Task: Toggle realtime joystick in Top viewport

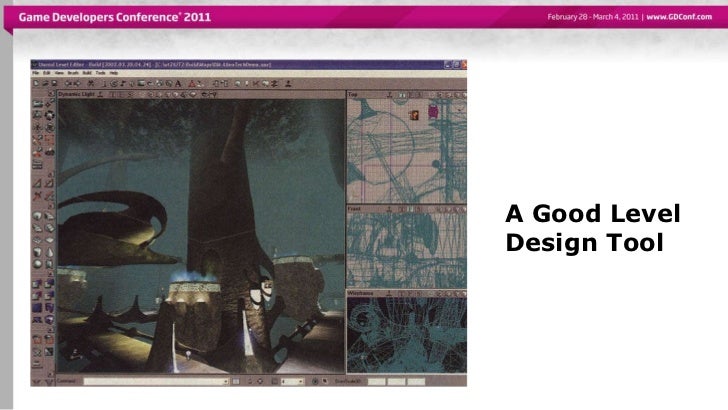Action: point(390,94)
